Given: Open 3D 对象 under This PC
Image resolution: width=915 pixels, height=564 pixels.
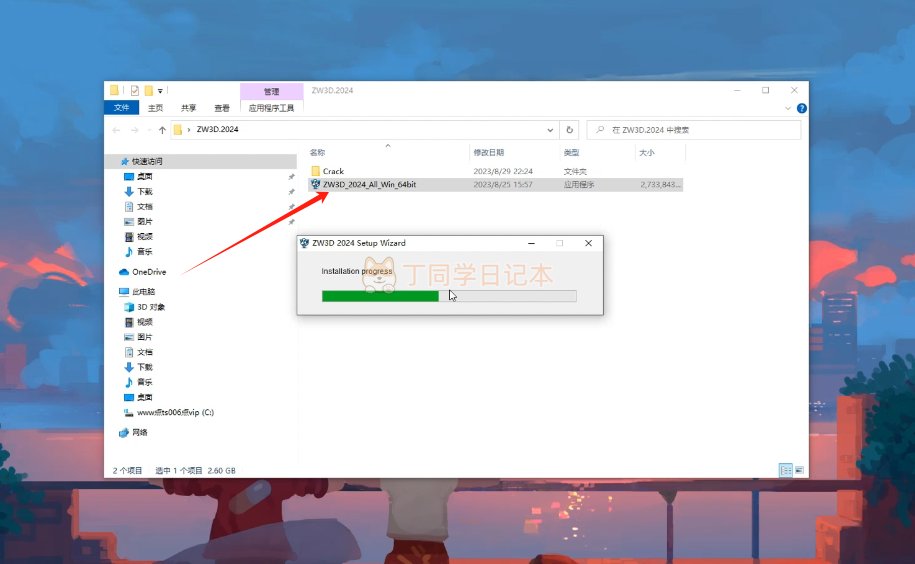Looking at the screenshot, I should 151,307.
